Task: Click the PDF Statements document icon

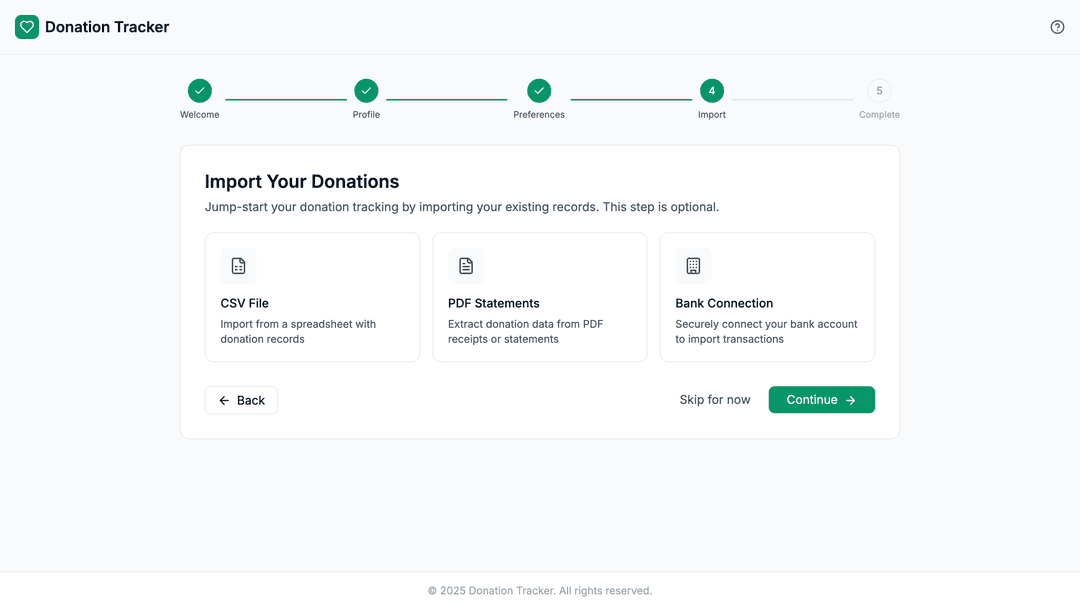Action: coord(465,265)
